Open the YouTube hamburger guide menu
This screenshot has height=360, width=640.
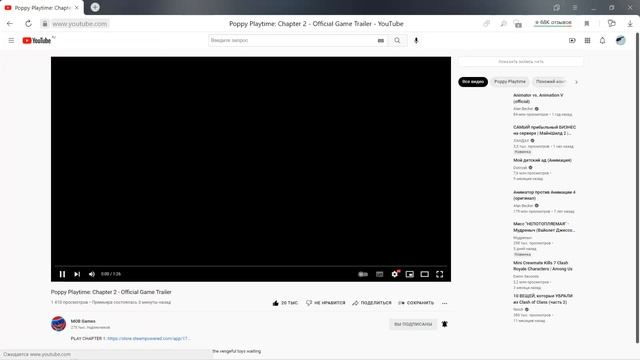pyautogui.click(x=11, y=40)
